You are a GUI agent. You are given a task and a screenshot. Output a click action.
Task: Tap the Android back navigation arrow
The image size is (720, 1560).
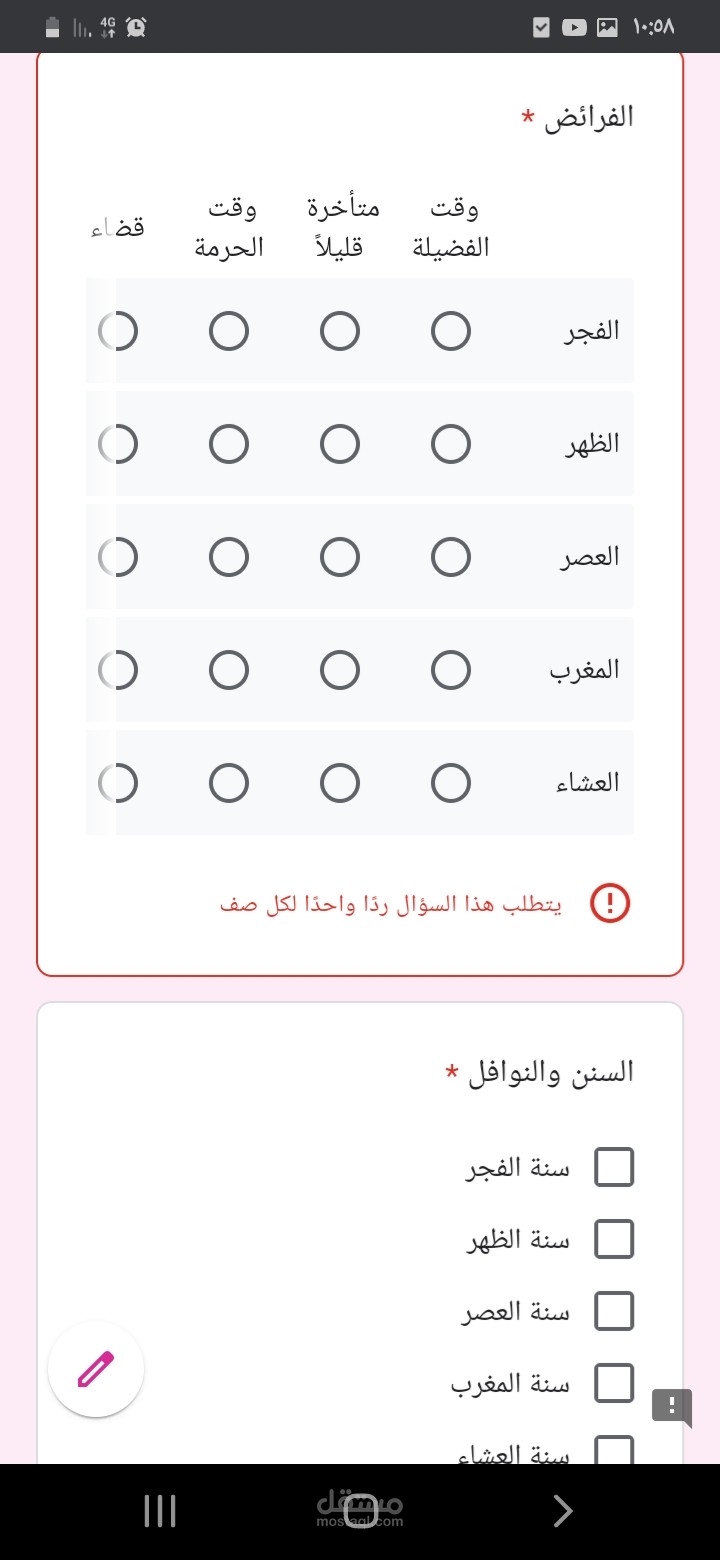click(x=563, y=1511)
